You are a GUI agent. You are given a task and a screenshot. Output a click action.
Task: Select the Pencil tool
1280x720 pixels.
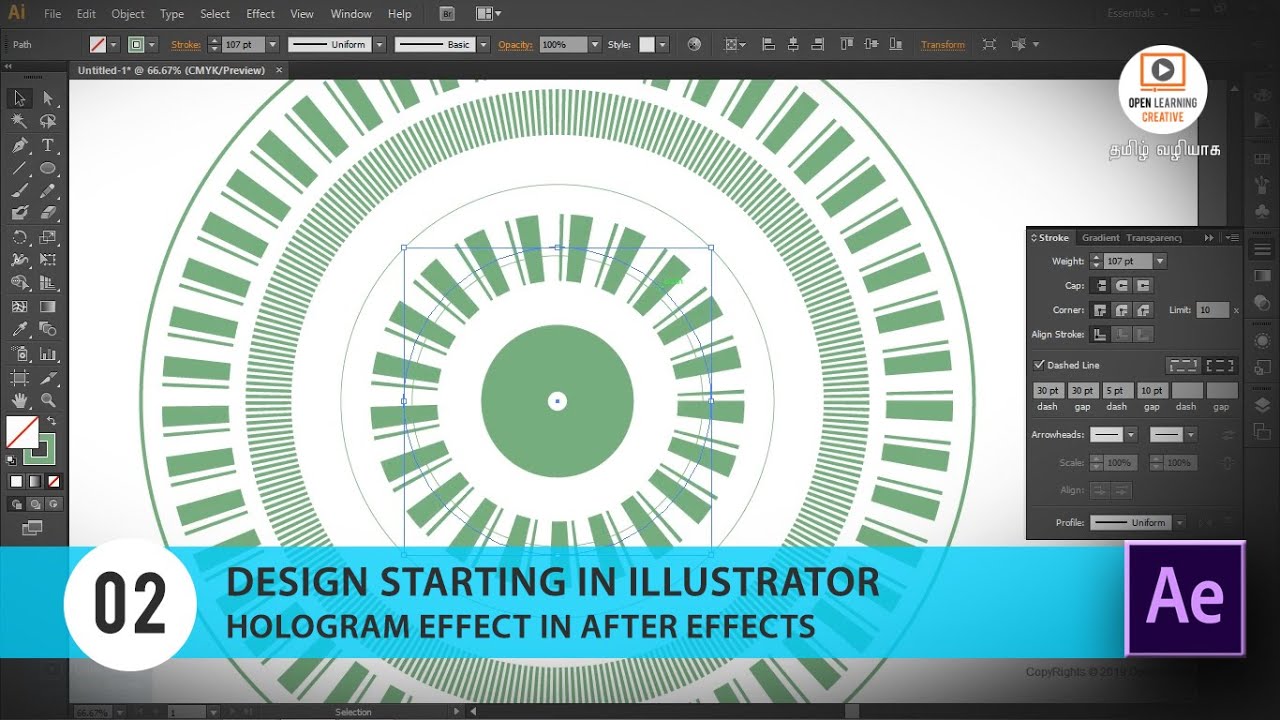click(47, 191)
